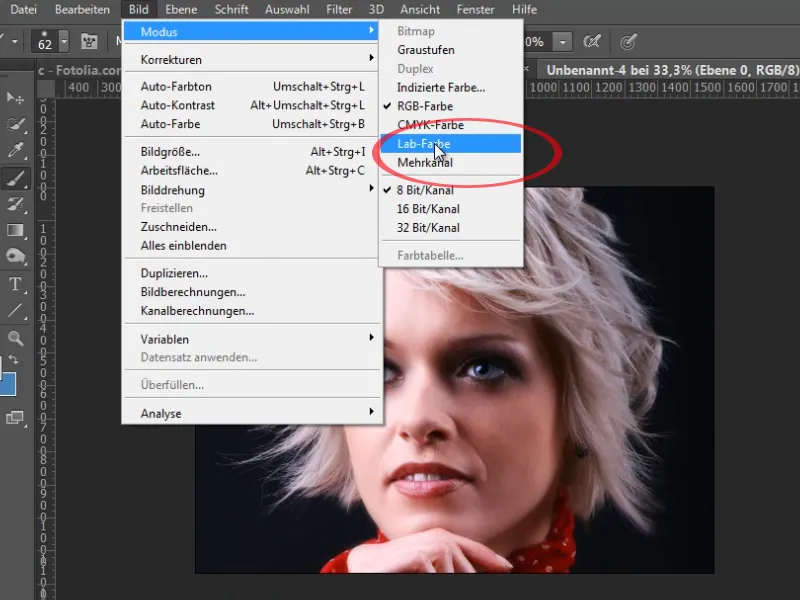Open brush preset picker dropdown arrow
800x600 pixels.
coord(64,41)
